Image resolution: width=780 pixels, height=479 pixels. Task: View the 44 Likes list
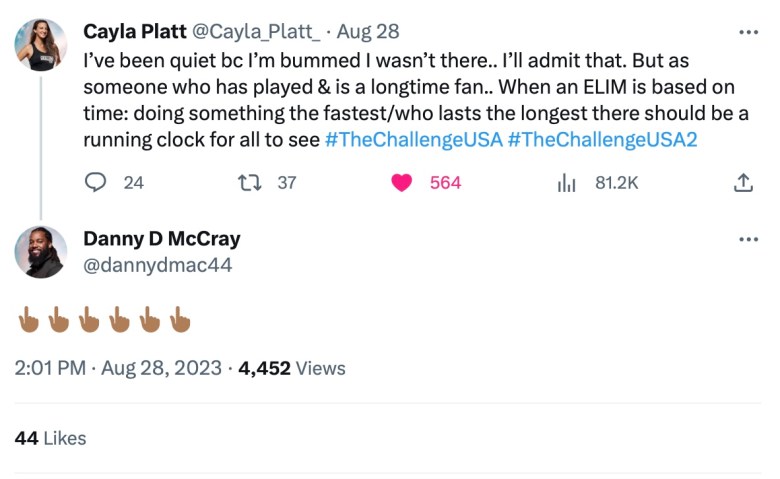point(51,438)
